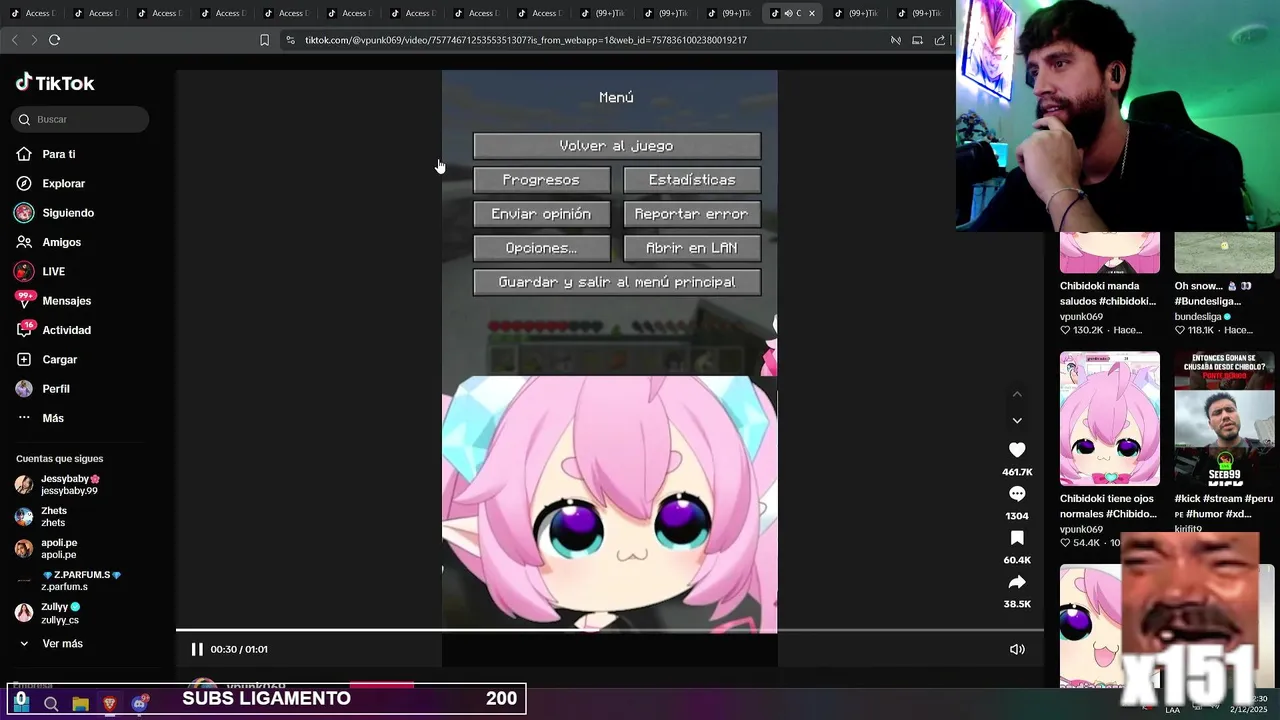
Task: Open followed account jessybaby
Action: [x=70, y=485]
